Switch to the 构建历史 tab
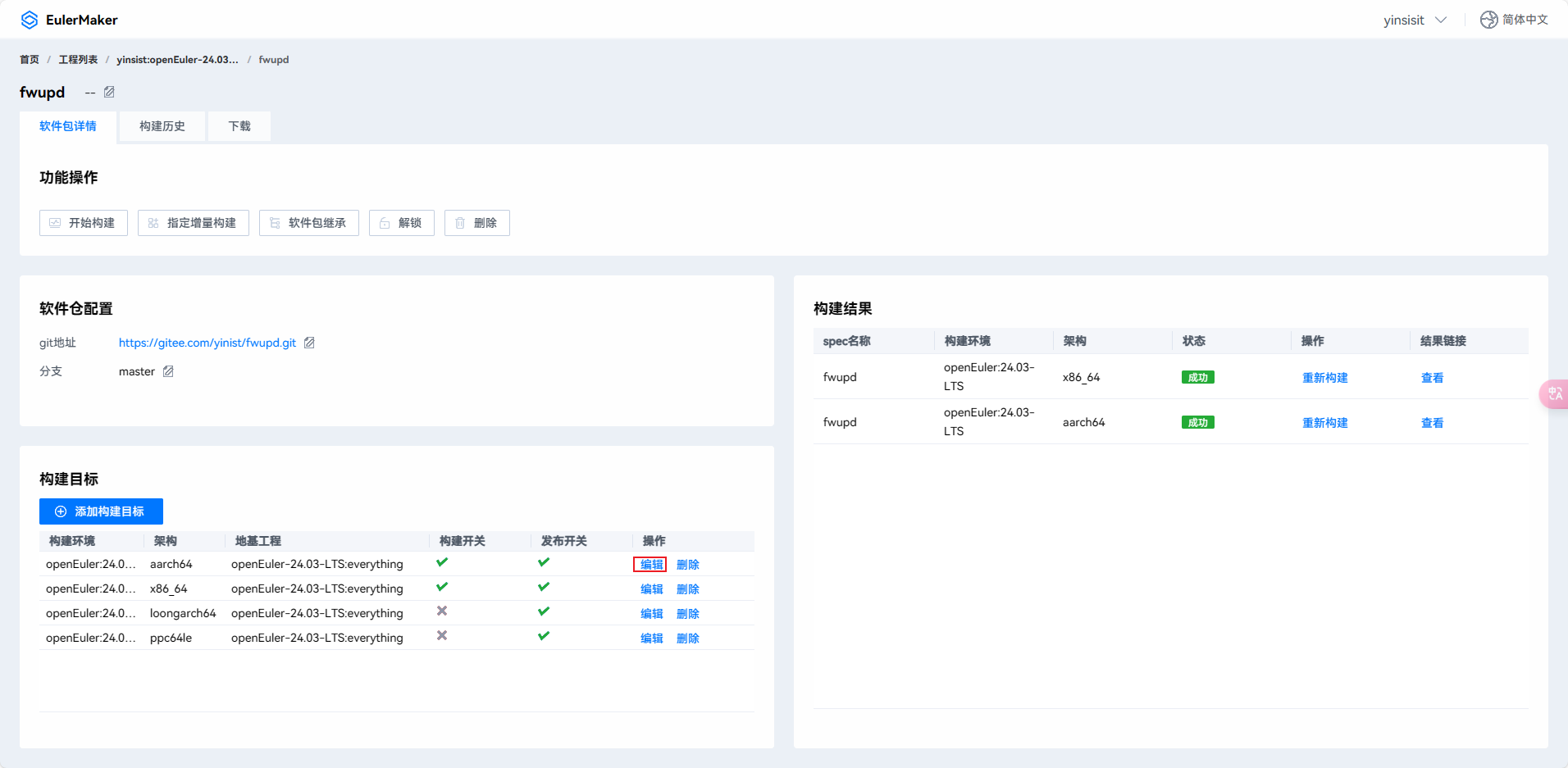This screenshot has height=768, width=1568. 162,126
